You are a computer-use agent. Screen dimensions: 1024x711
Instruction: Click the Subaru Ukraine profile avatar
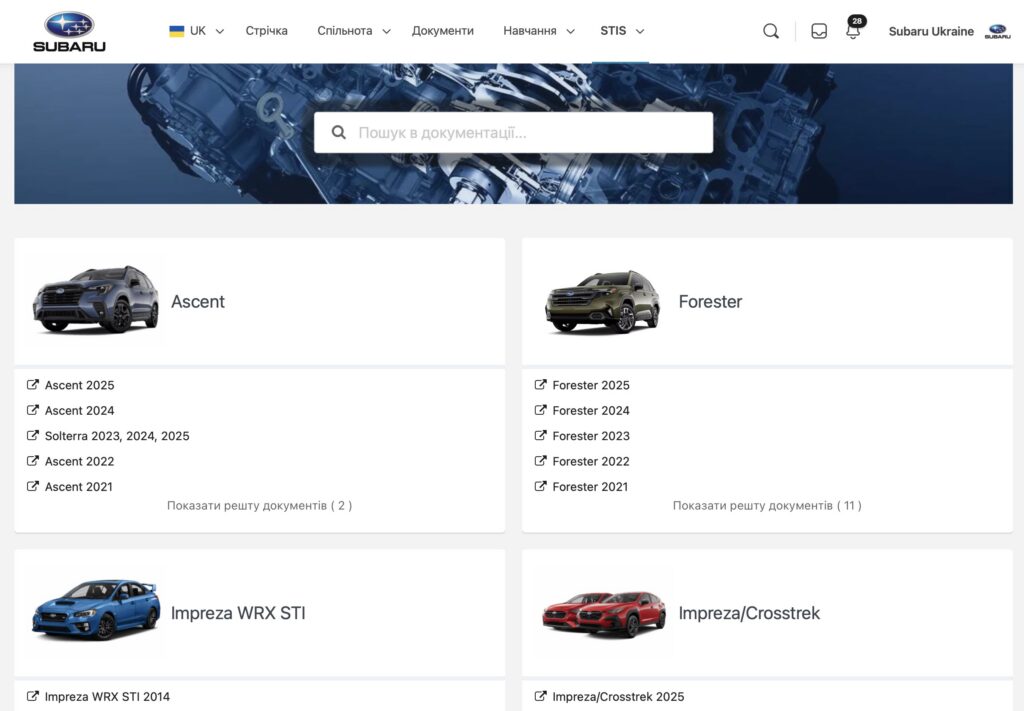pos(997,31)
